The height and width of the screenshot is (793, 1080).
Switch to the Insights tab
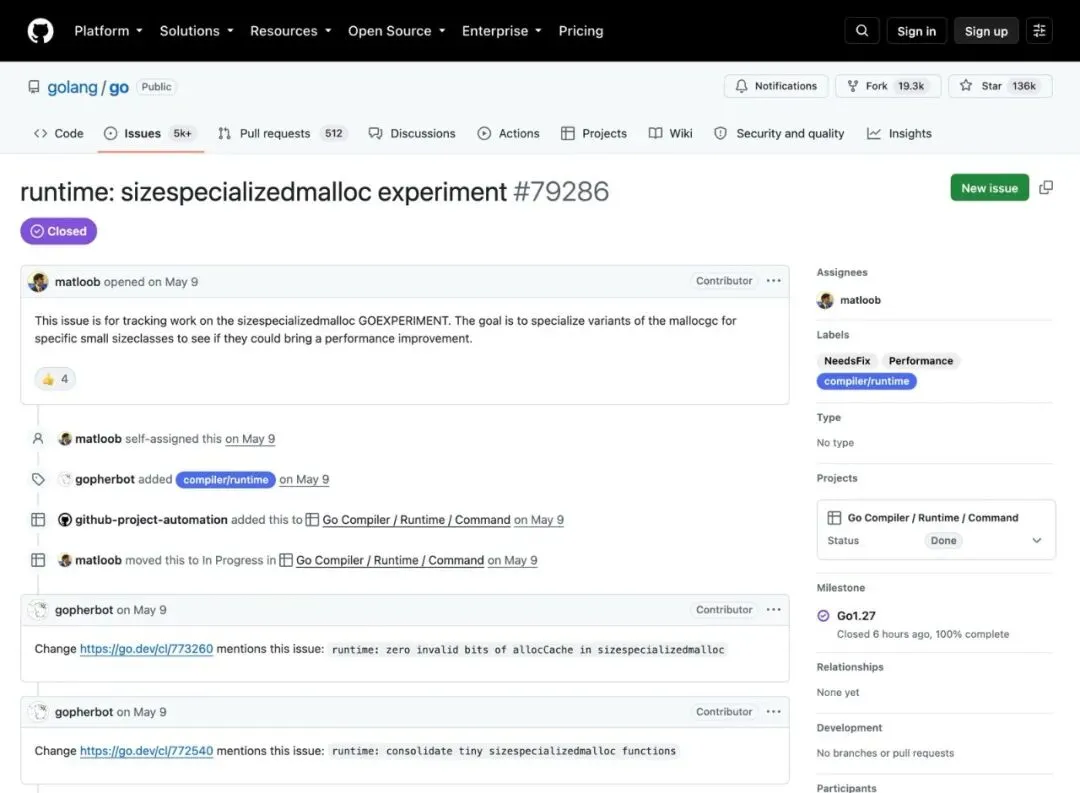899,134
